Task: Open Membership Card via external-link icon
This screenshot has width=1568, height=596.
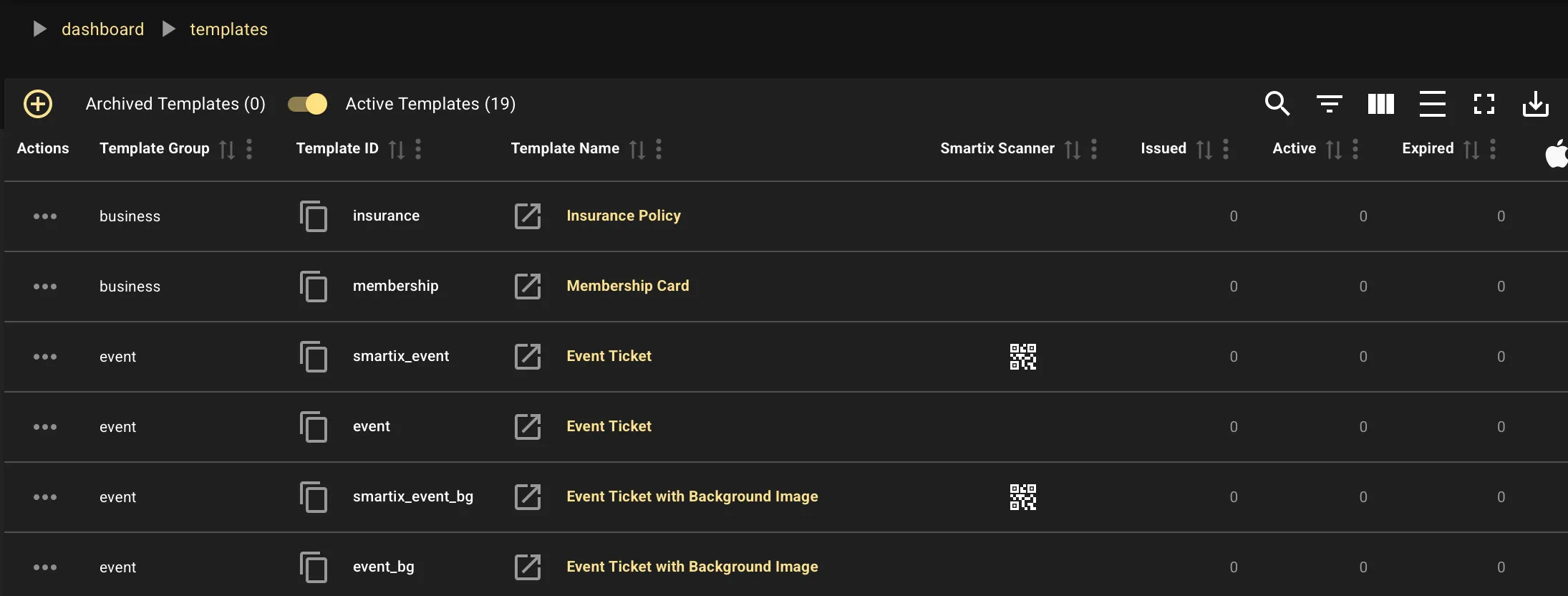Action: coord(528,287)
